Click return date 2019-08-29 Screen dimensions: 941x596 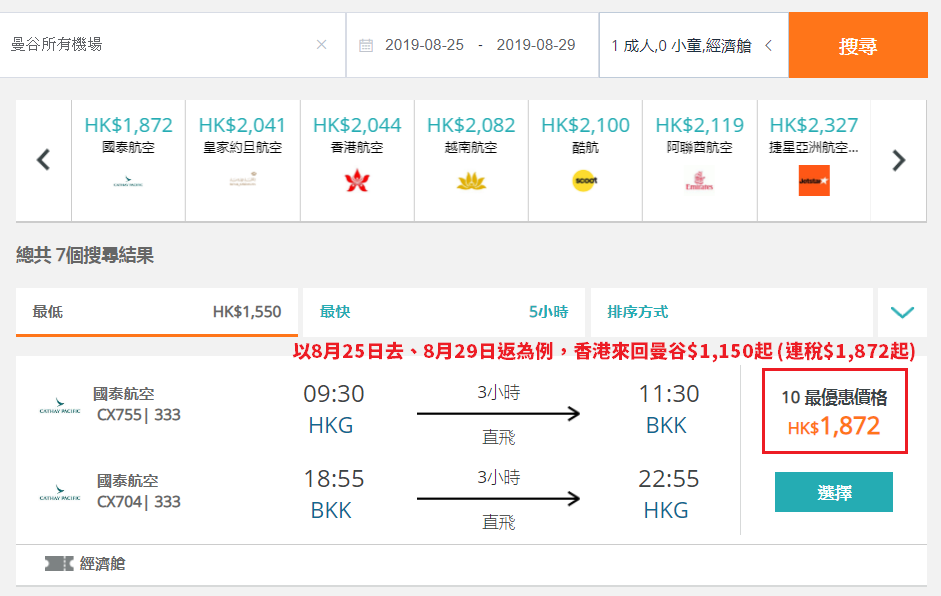pyautogui.click(x=536, y=45)
